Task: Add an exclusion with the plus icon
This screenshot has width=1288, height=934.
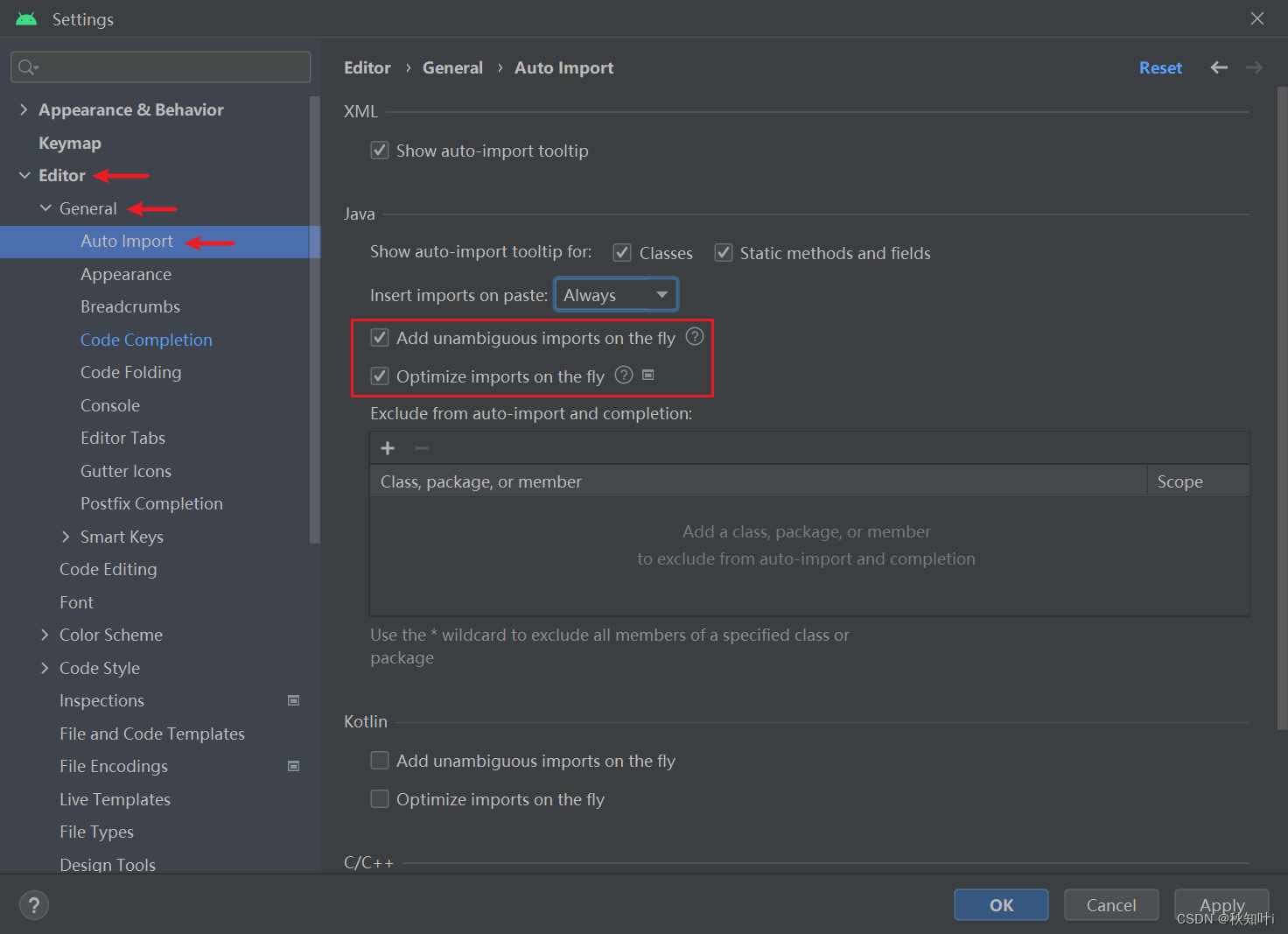Action: point(388,448)
